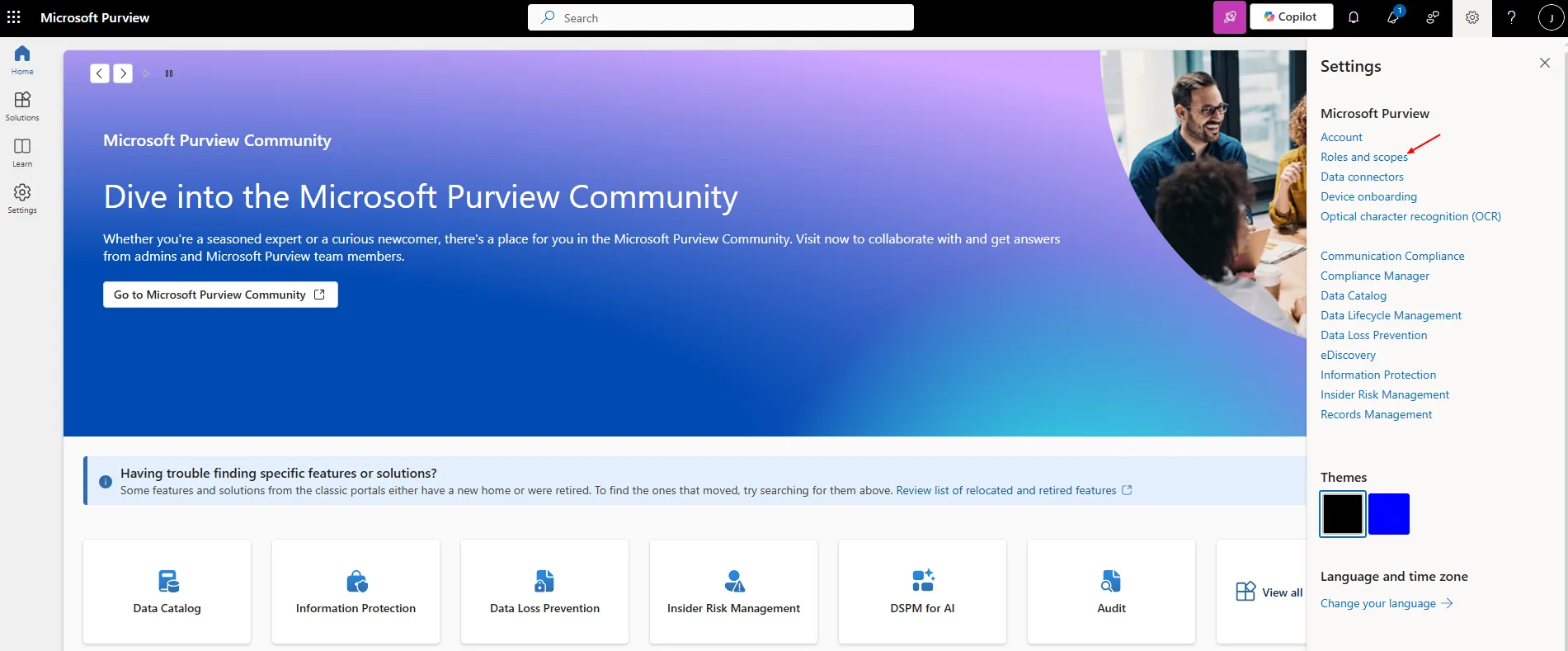This screenshot has width=1568, height=651.
Task: Open Roles and scopes settings
Action: tap(1364, 157)
